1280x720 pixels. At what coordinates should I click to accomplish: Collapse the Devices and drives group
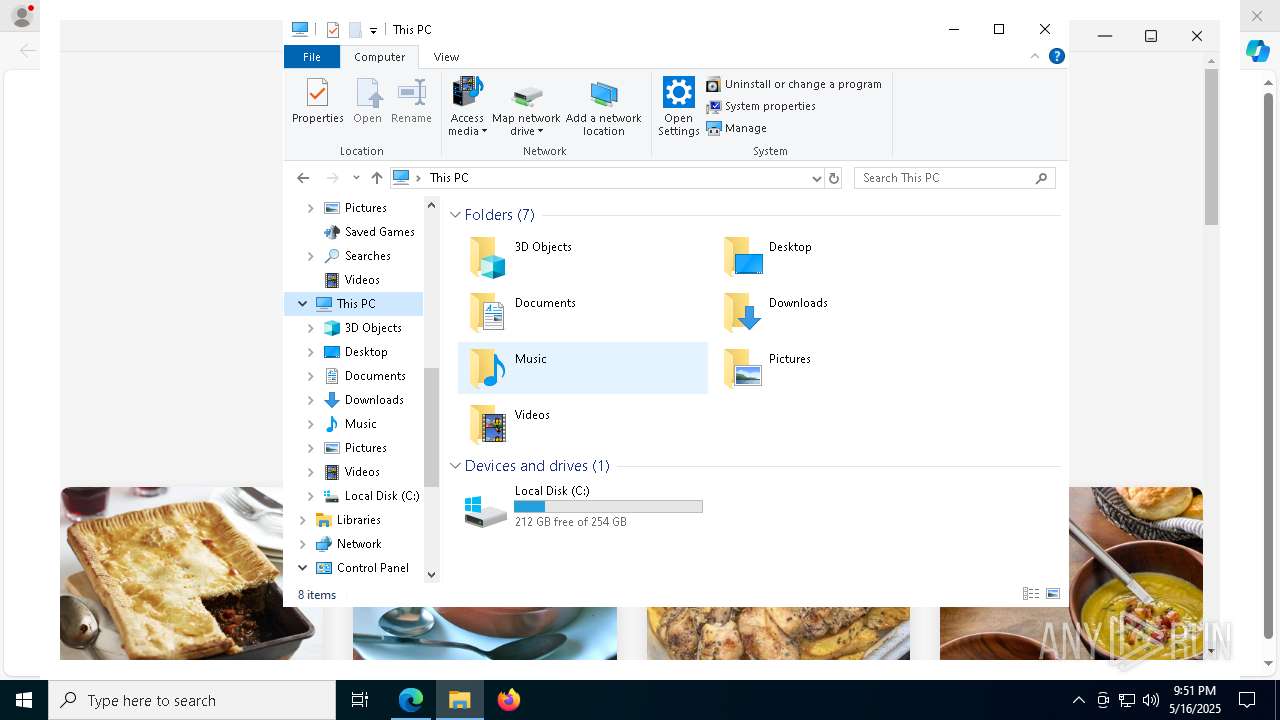[455, 466]
